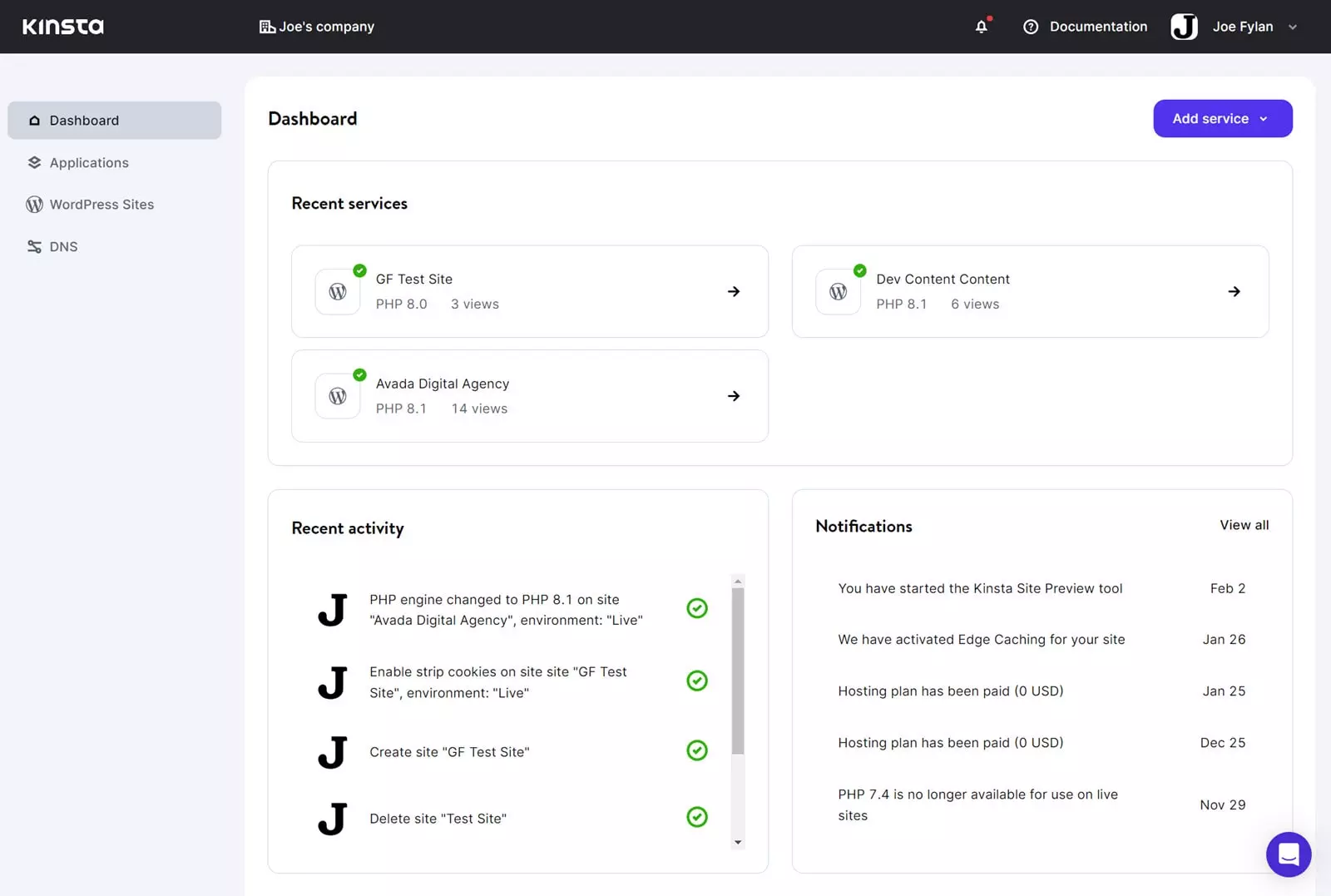Click Recent activity scrollbar up arrow
This screenshot has width=1331, height=896.
click(738, 582)
